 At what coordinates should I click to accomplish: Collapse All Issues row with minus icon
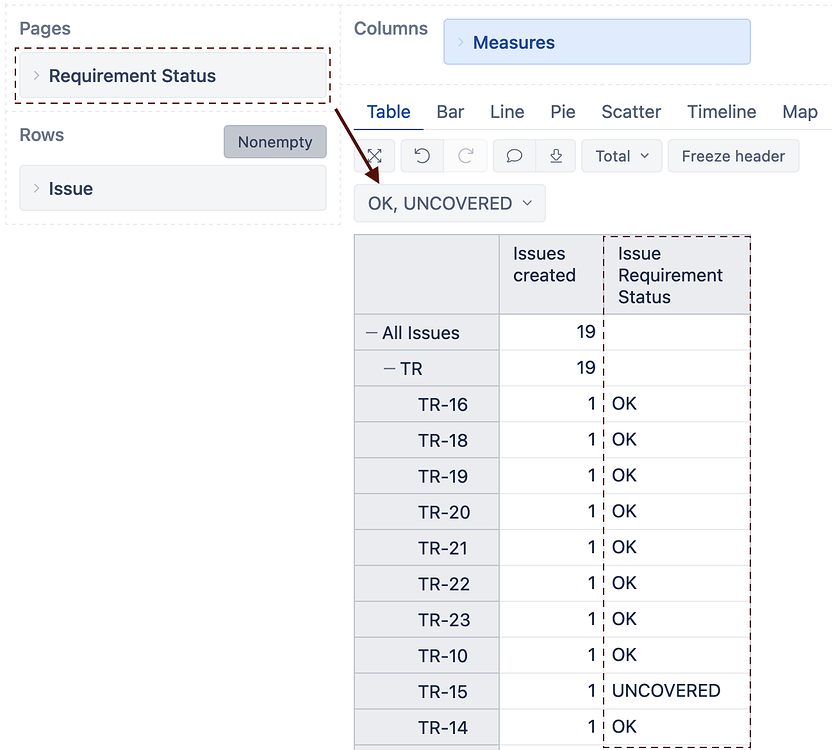click(371, 333)
